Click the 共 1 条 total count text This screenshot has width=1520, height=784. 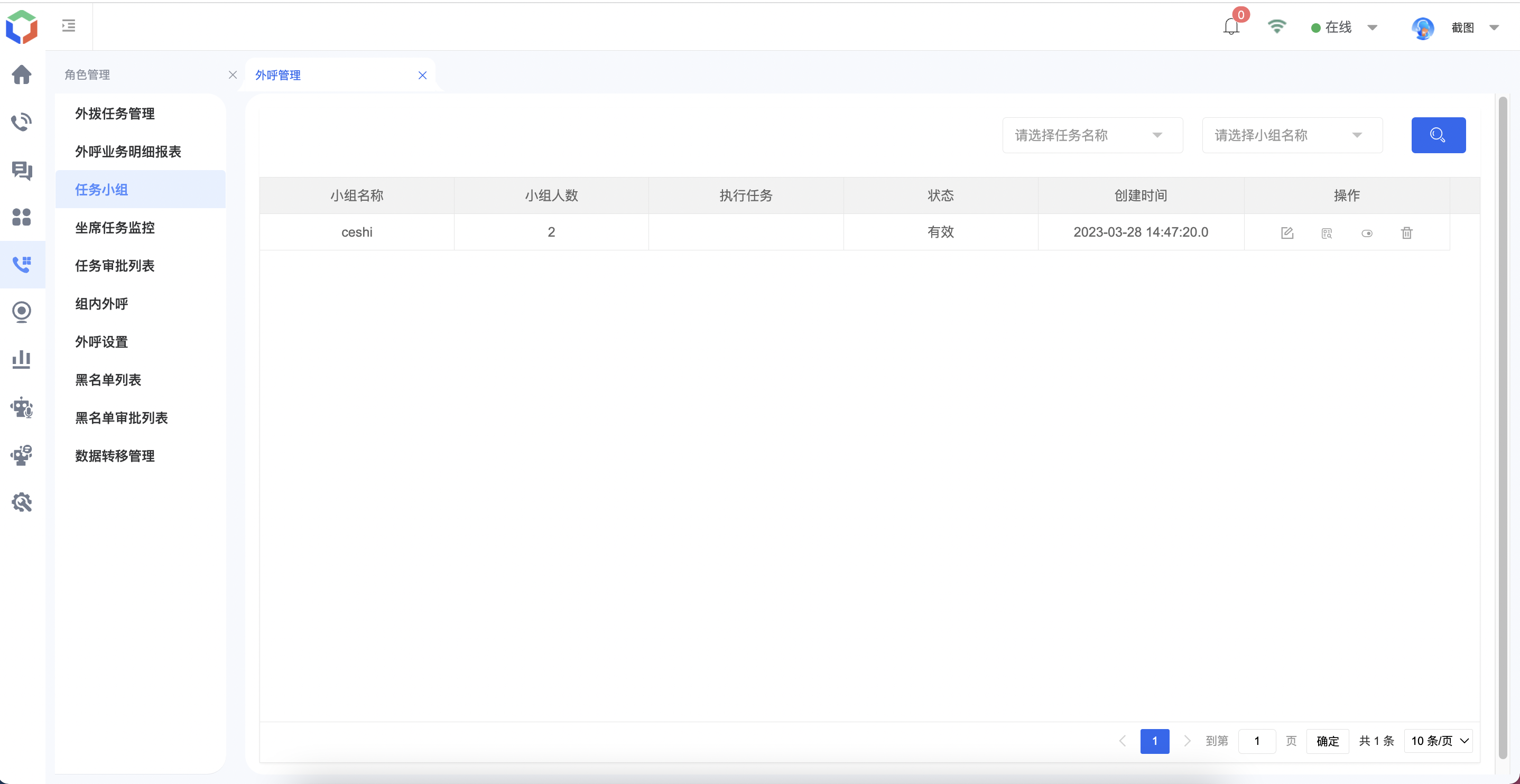click(x=1376, y=741)
